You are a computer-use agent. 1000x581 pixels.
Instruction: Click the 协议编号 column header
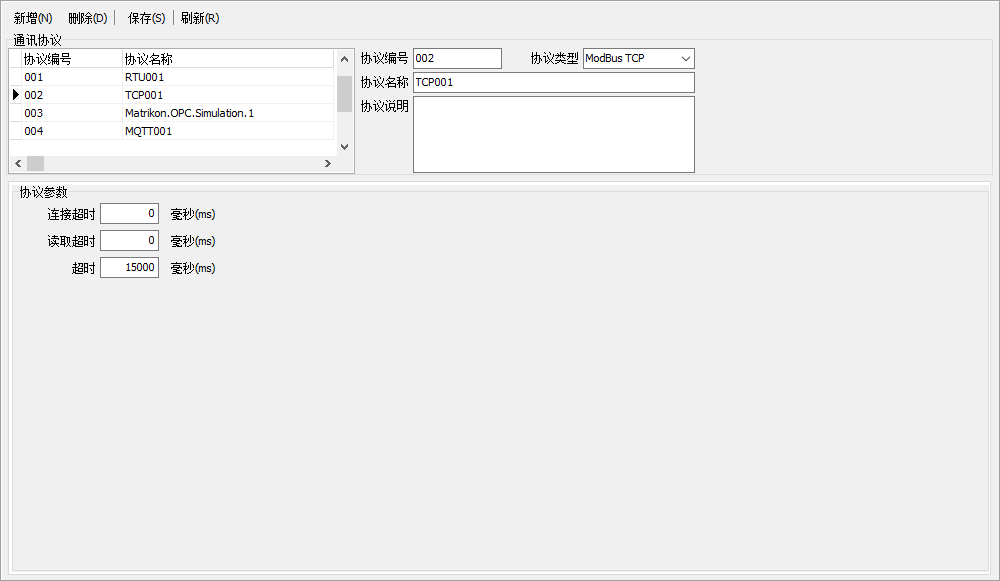click(x=71, y=59)
